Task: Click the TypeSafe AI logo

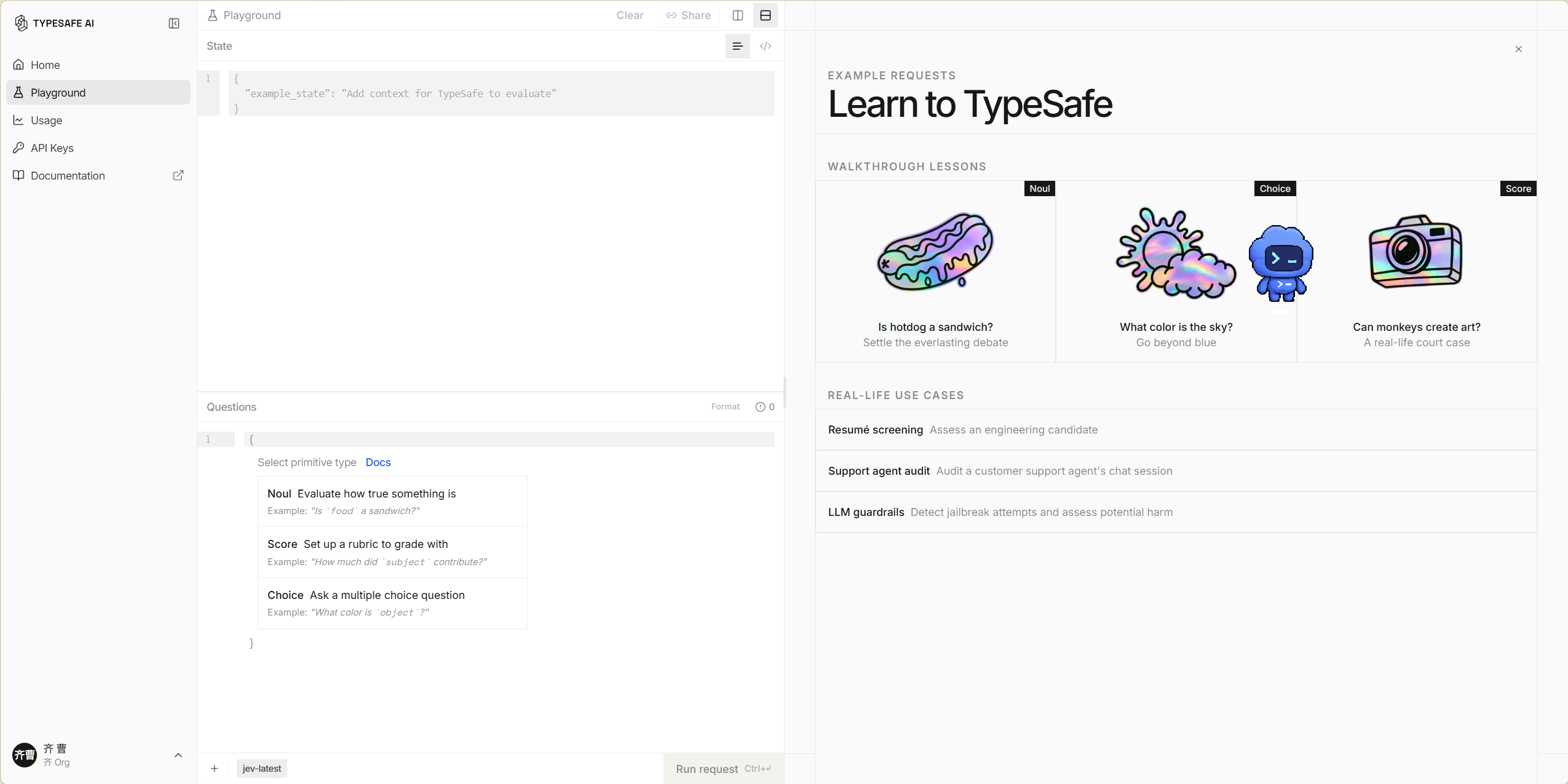Action: (x=53, y=23)
